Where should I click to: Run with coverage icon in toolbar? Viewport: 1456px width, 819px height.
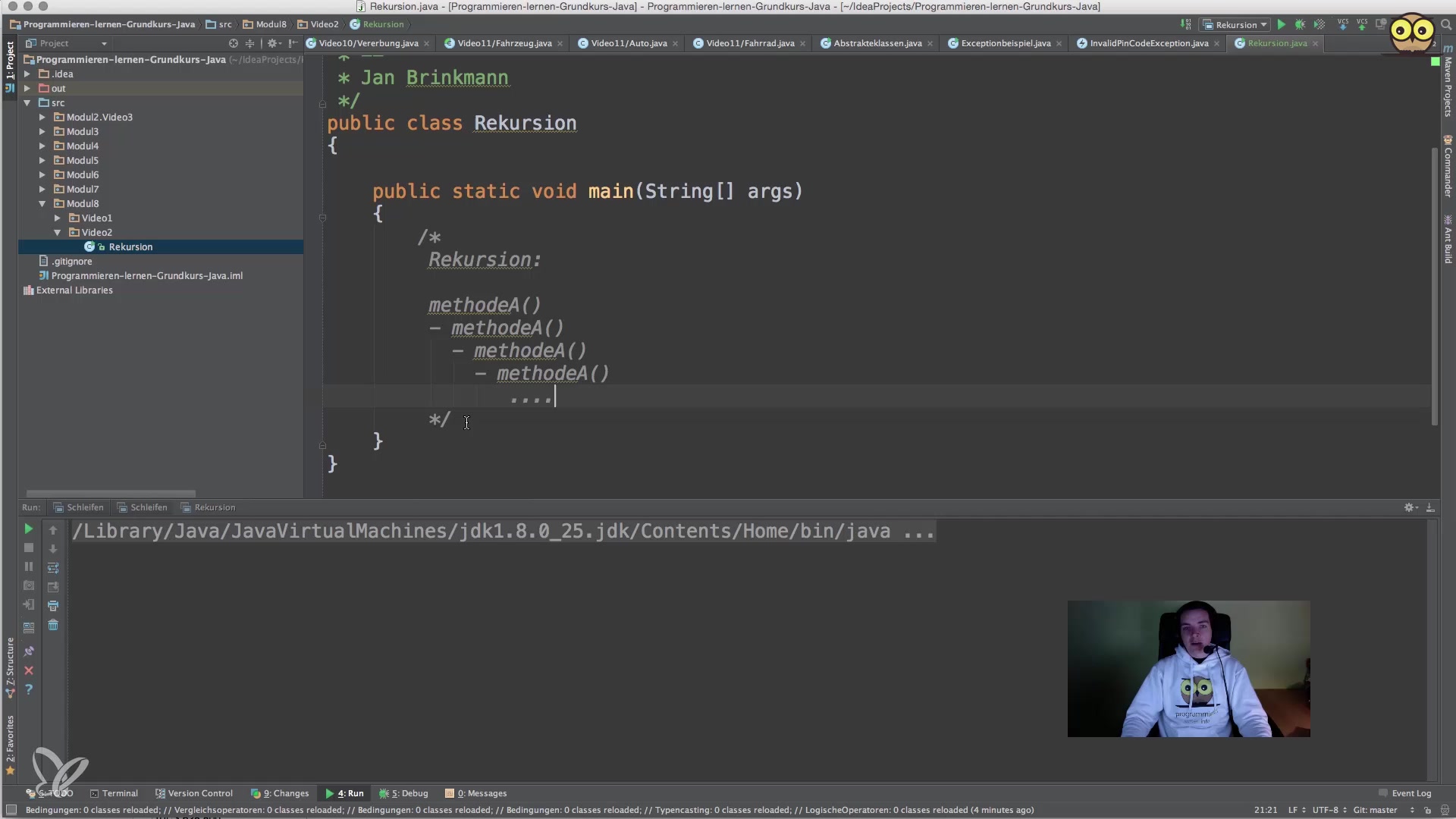click(x=1319, y=25)
